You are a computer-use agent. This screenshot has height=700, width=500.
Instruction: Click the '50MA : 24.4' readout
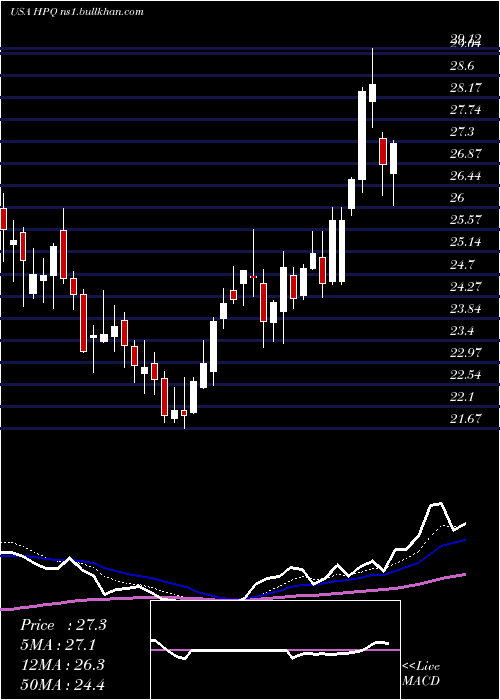[x=62, y=684]
